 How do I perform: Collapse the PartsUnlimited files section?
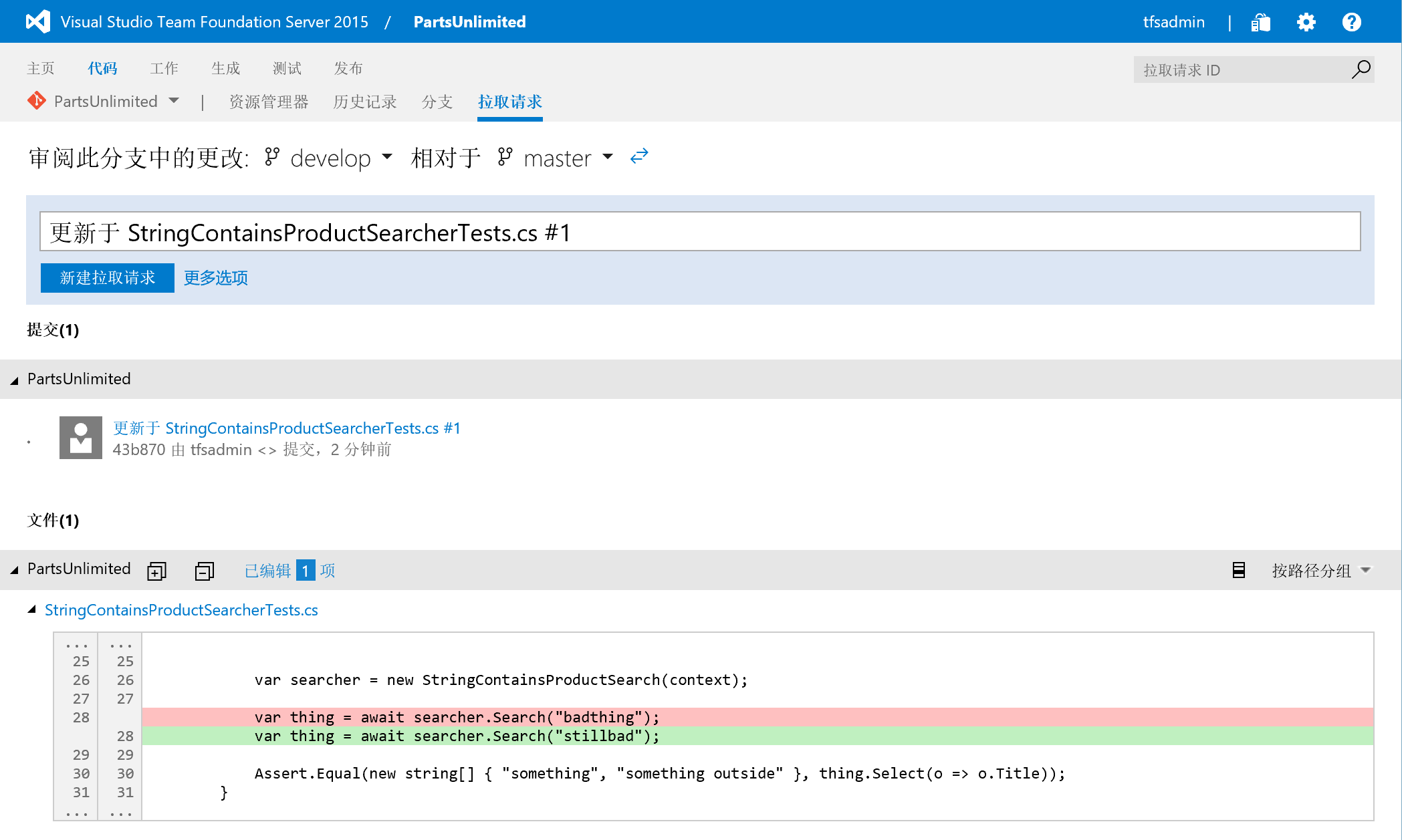[x=14, y=570]
